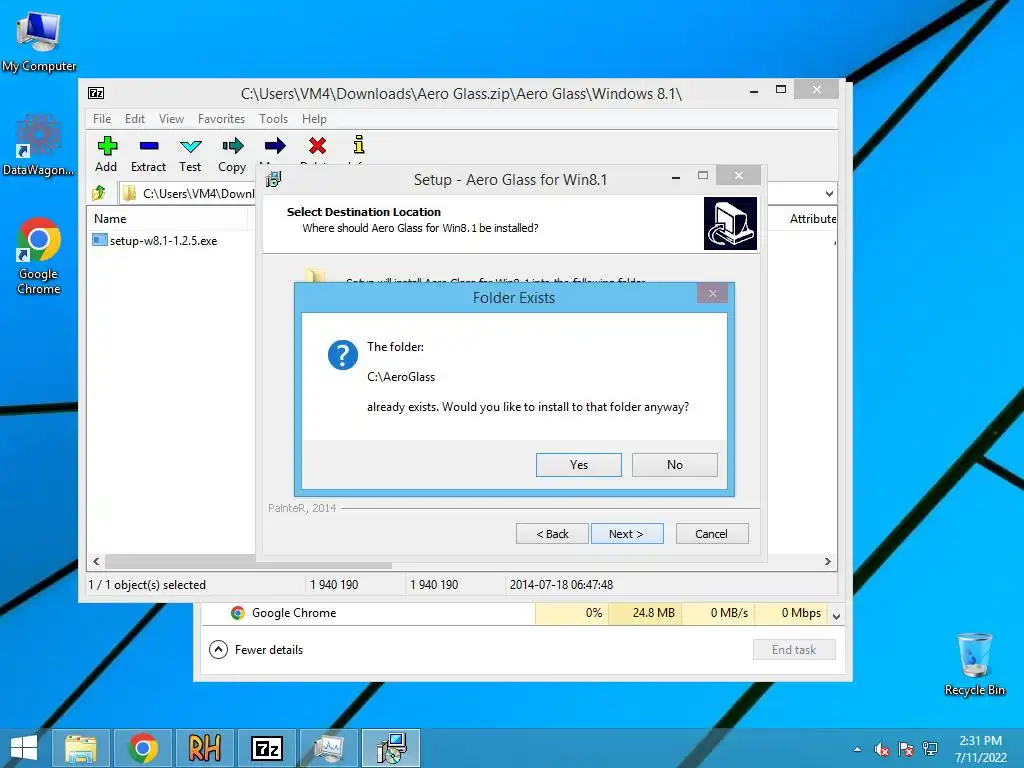Click the C:\AeroGlass path text in the dialog
The image size is (1024, 768).
(401, 377)
